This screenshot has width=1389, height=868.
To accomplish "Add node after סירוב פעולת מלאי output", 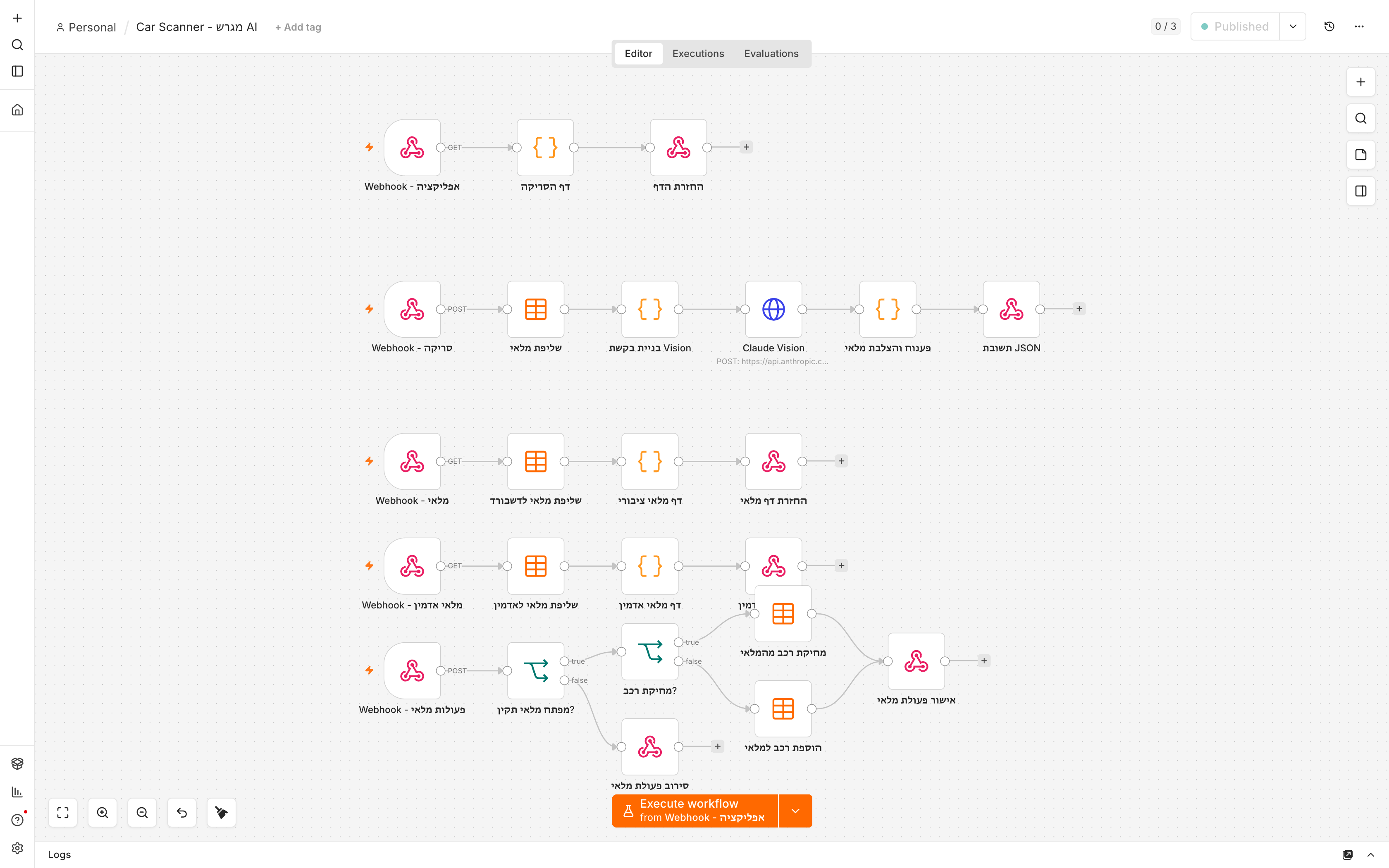I will click(718, 746).
